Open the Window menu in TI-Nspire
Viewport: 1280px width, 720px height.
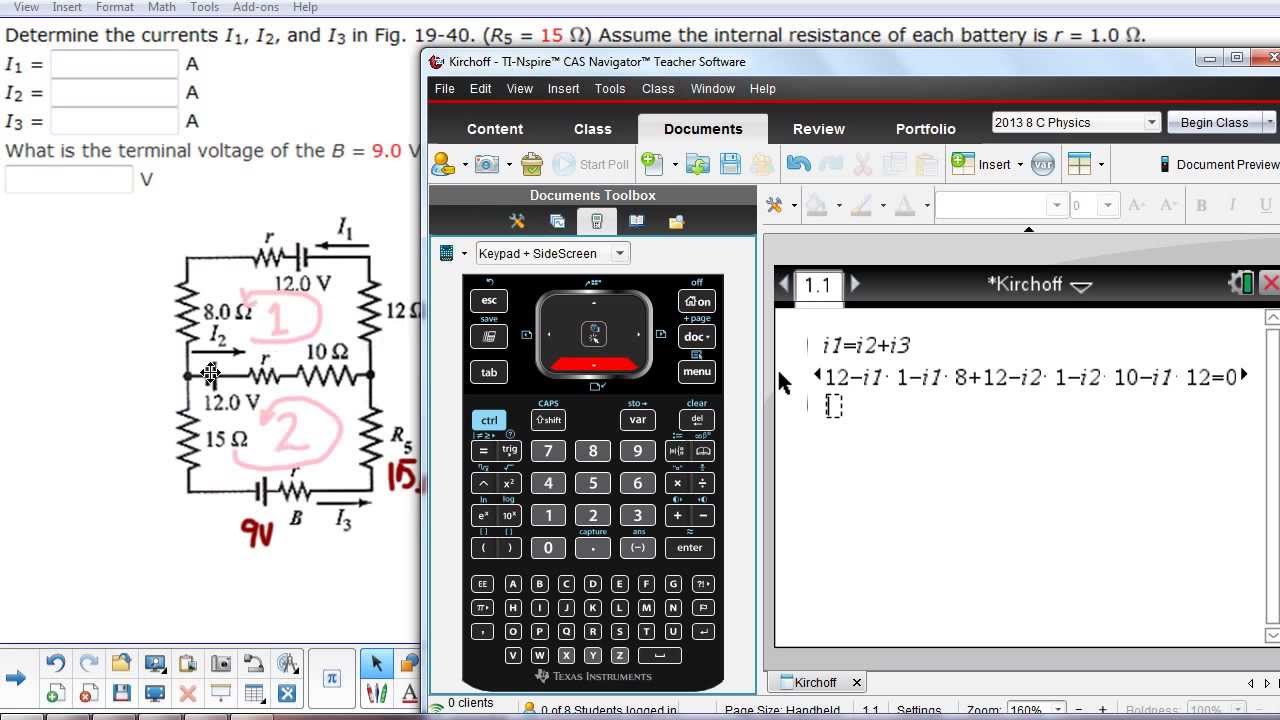click(x=712, y=88)
